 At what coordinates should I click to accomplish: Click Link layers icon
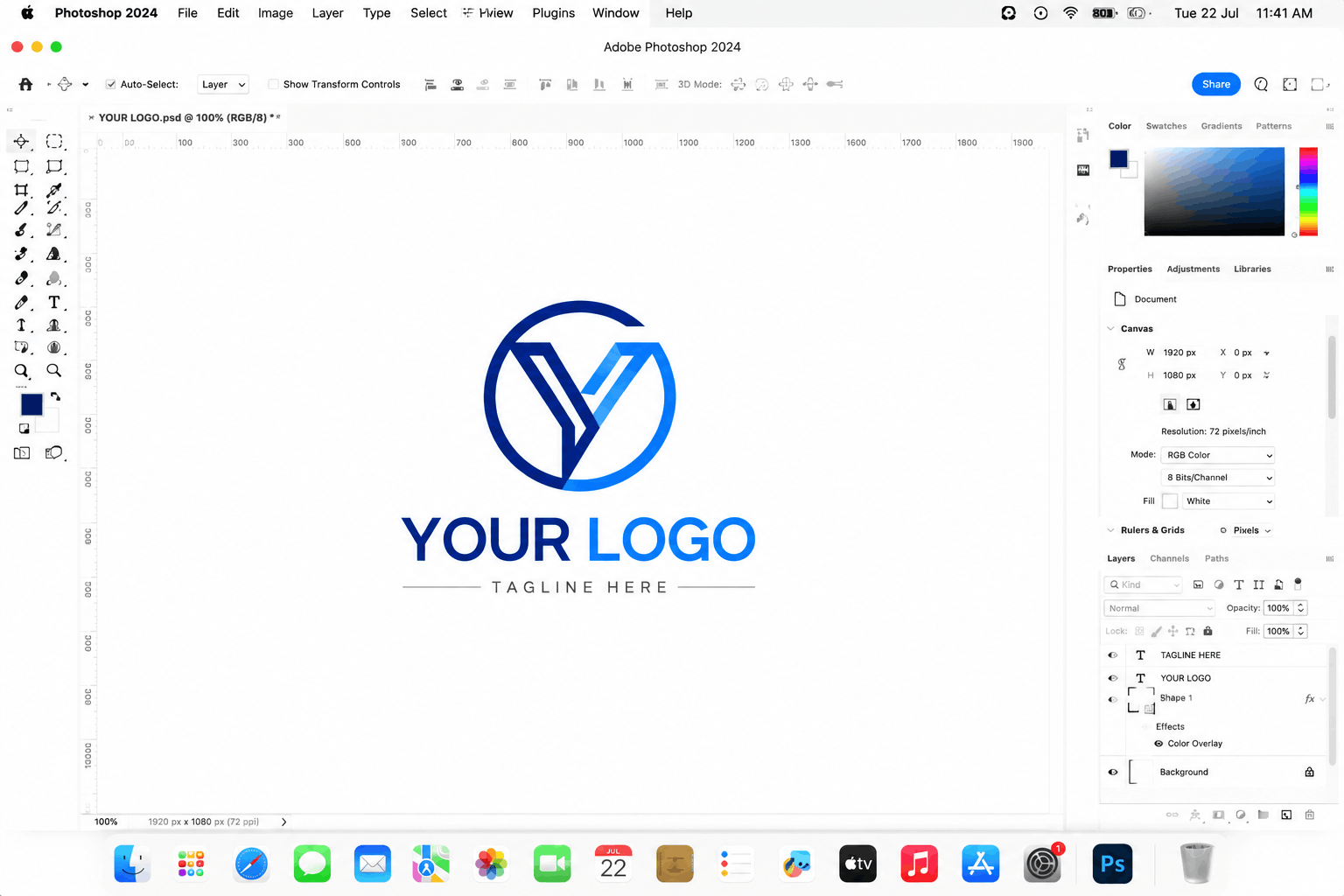tap(1172, 815)
